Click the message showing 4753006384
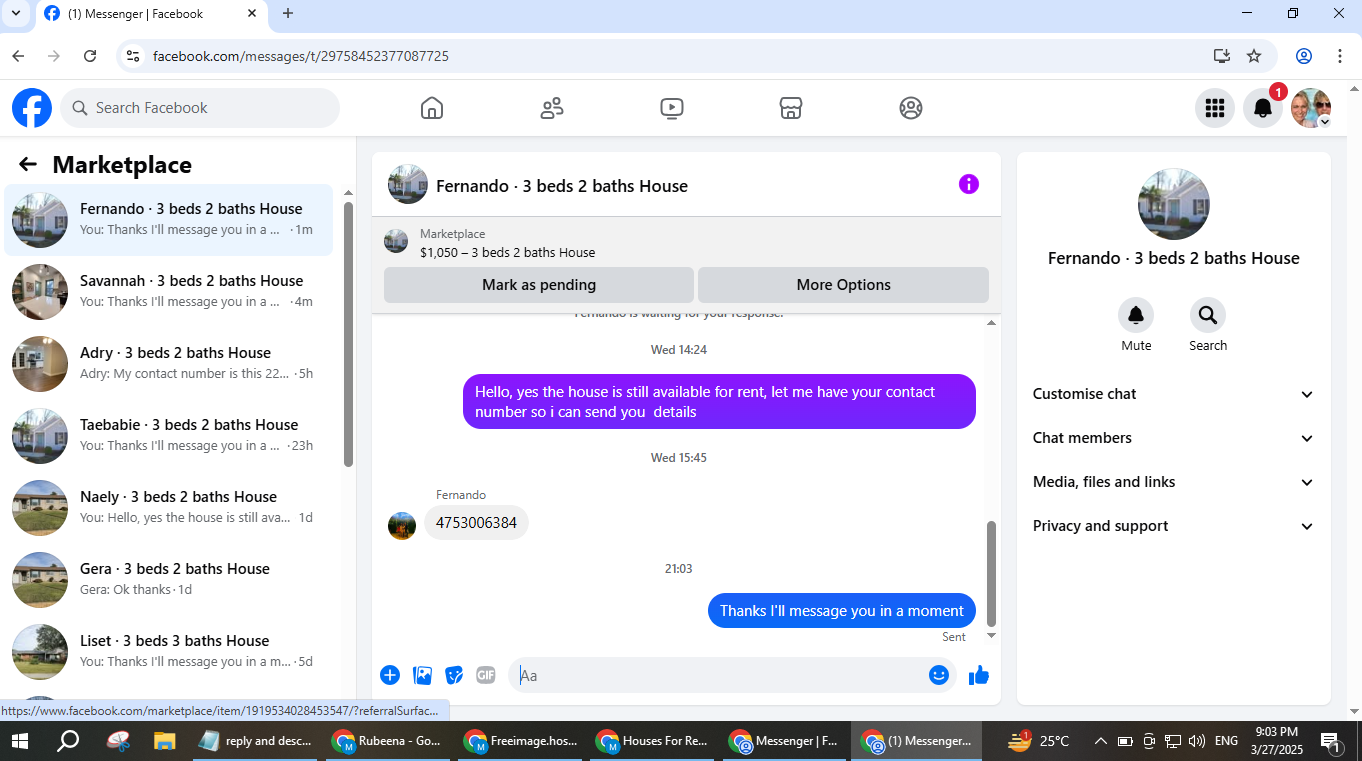Viewport: 1362px width, 761px height. coord(476,523)
